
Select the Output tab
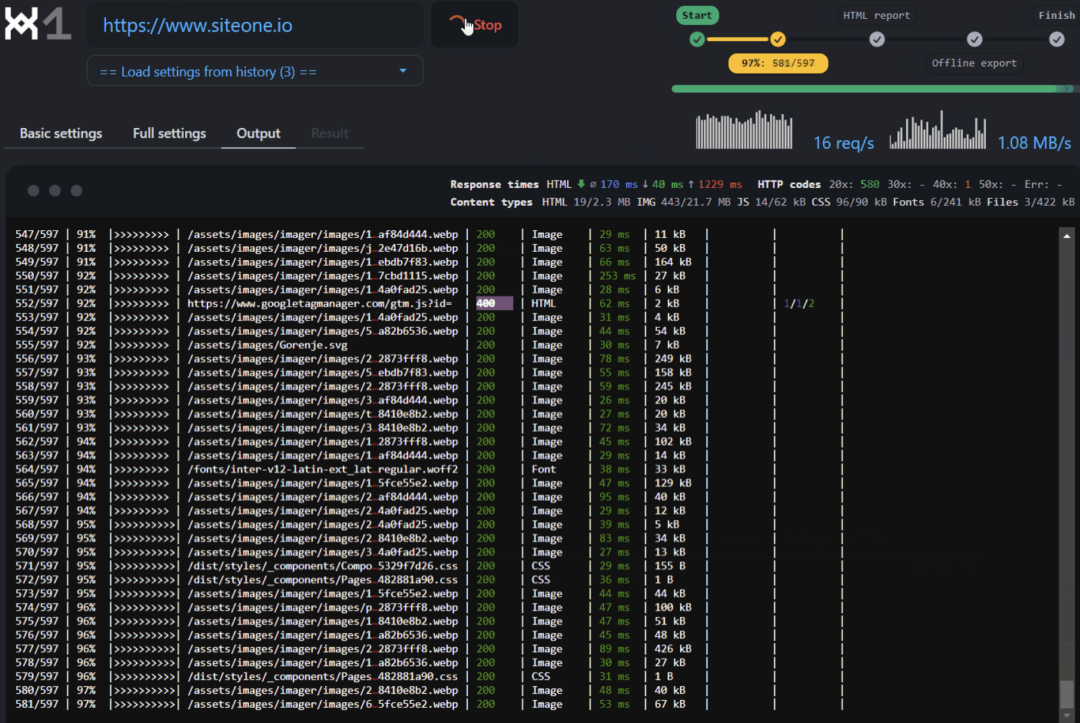(258, 133)
